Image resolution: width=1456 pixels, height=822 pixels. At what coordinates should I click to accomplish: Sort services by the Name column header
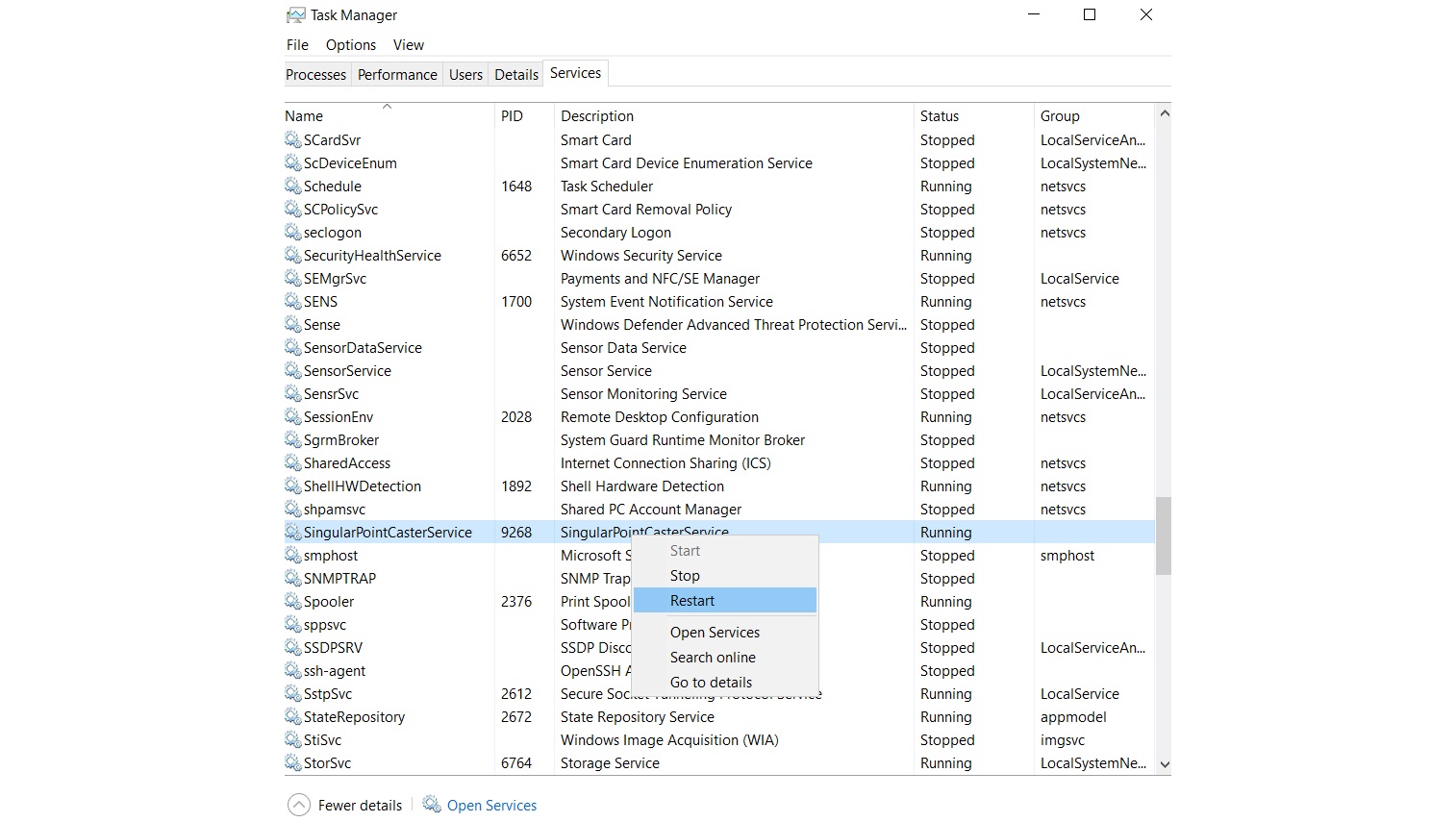304,116
